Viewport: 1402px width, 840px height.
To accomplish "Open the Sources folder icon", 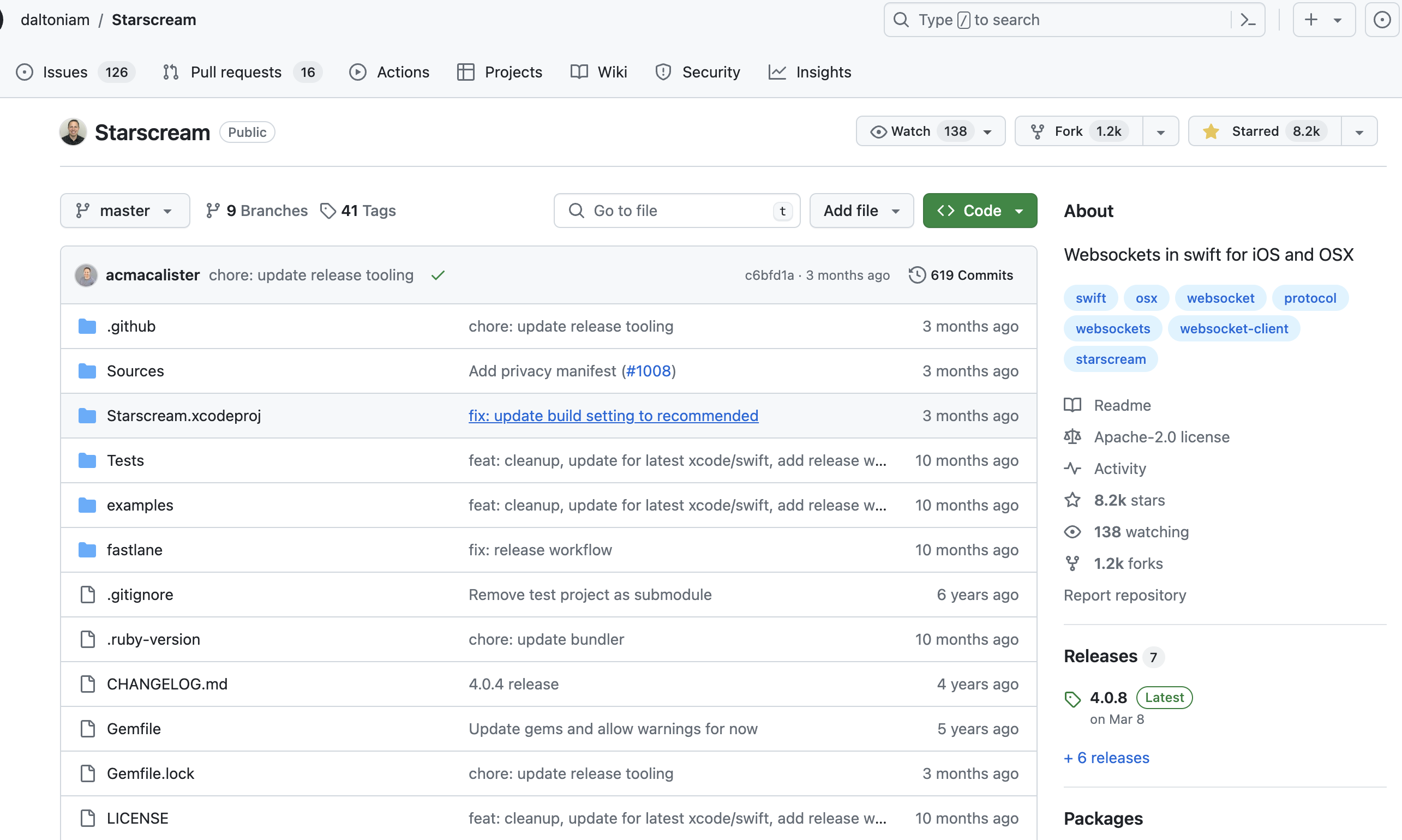I will [x=88, y=371].
